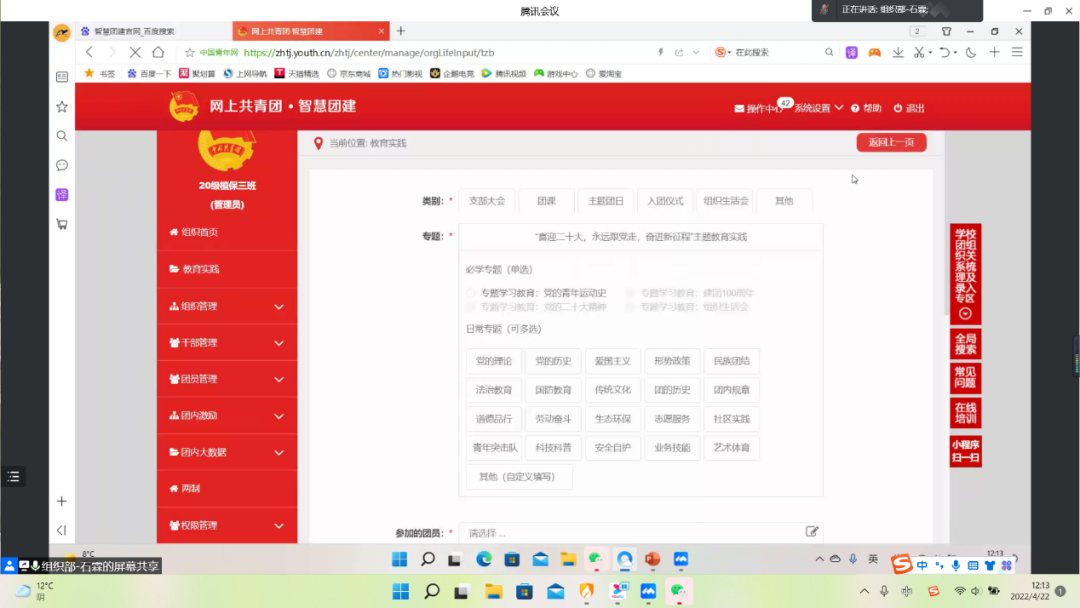1080x608 pixels.
Task: Choose the 主题团日 category button
Action: point(605,201)
